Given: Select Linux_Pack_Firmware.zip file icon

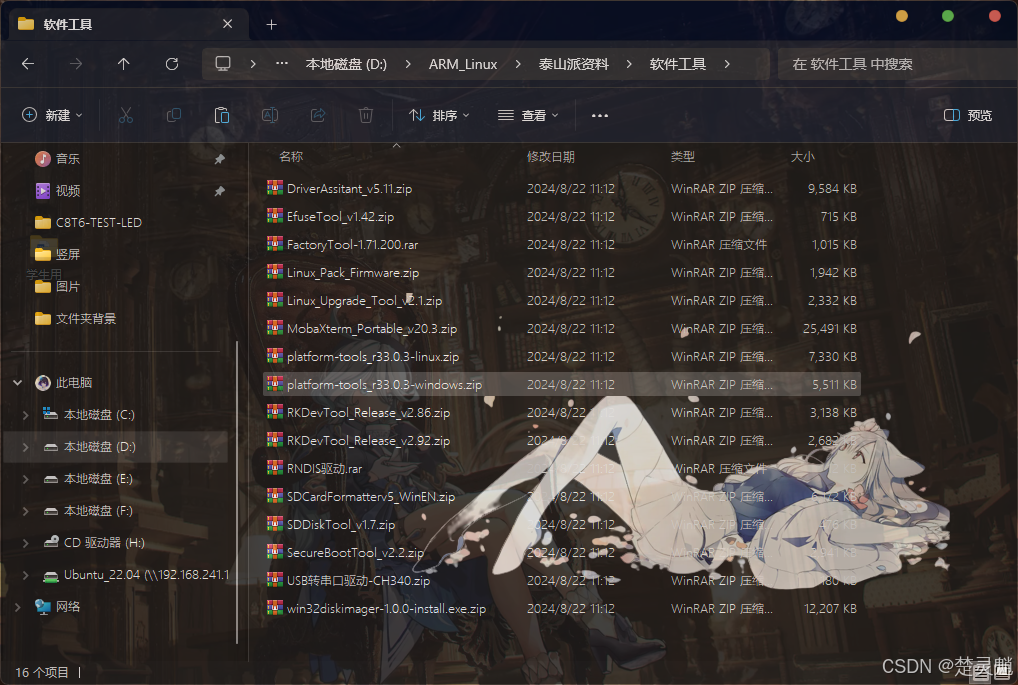Looking at the screenshot, I should tap(275, 272).
